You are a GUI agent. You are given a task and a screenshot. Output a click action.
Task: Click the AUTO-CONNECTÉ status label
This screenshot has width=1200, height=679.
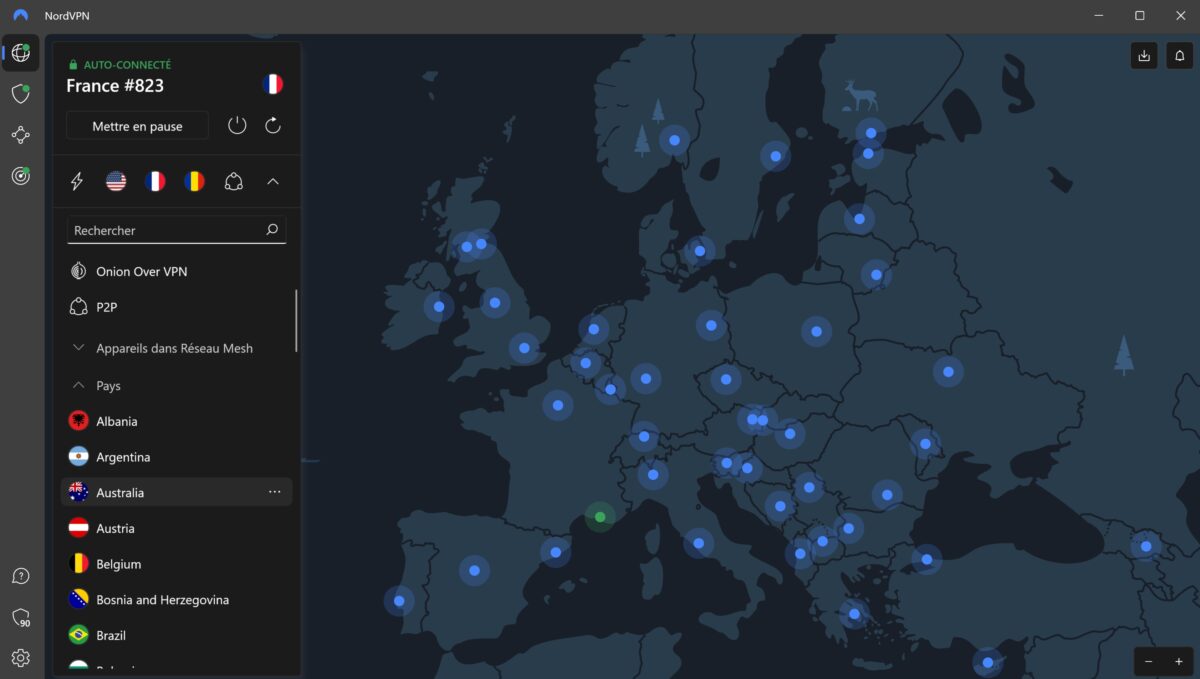127,64
